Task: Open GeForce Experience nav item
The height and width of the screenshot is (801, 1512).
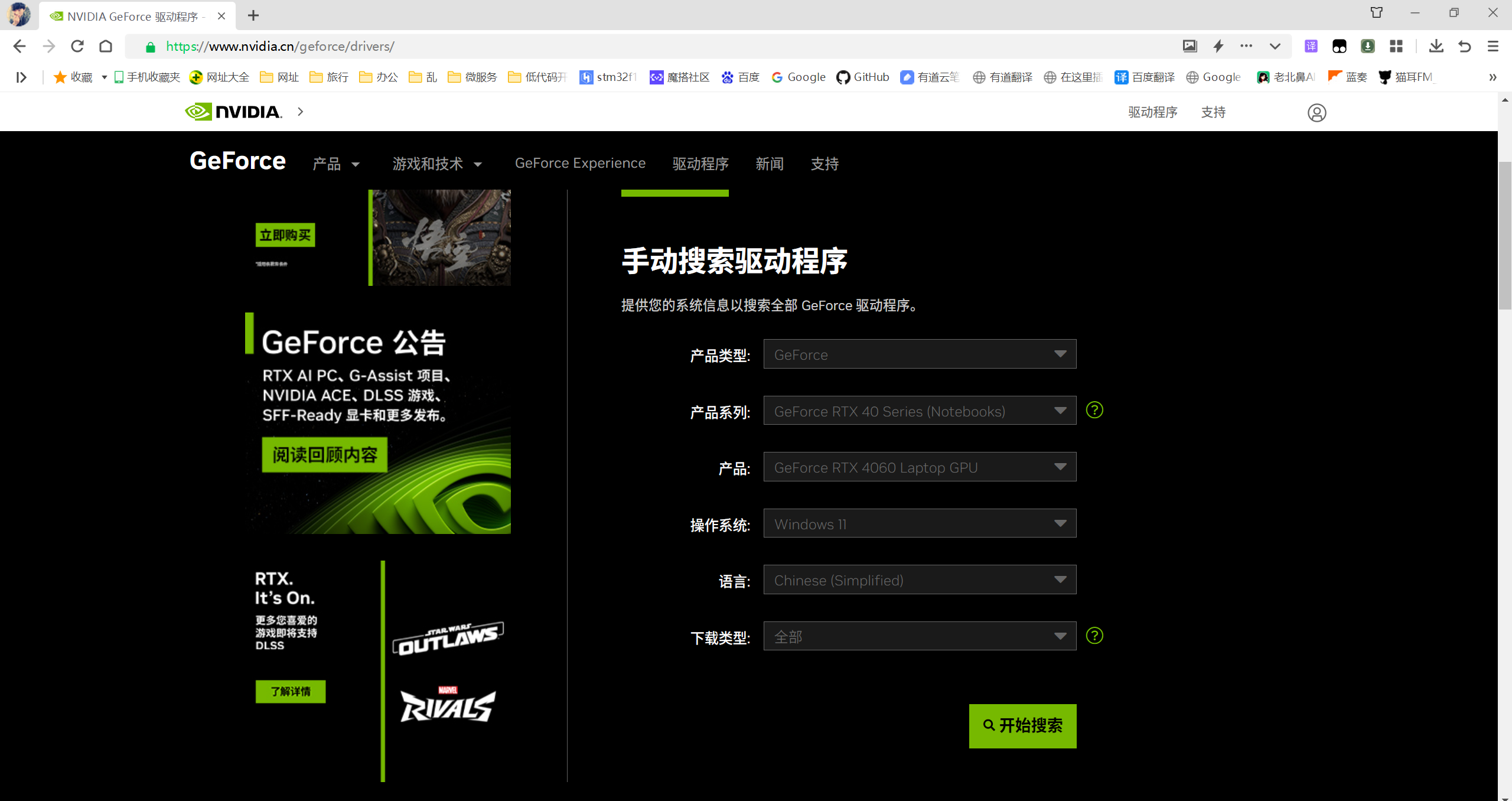Action: [x=580, y=163]
